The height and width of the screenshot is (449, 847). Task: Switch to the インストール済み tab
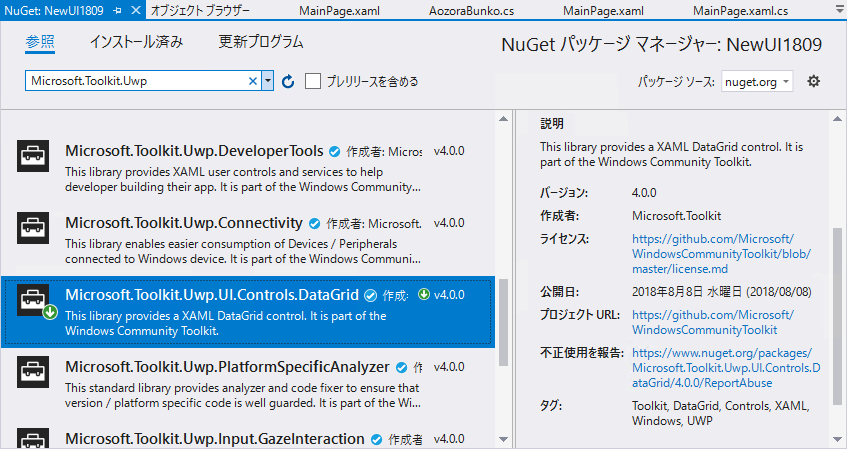[137, 42]
